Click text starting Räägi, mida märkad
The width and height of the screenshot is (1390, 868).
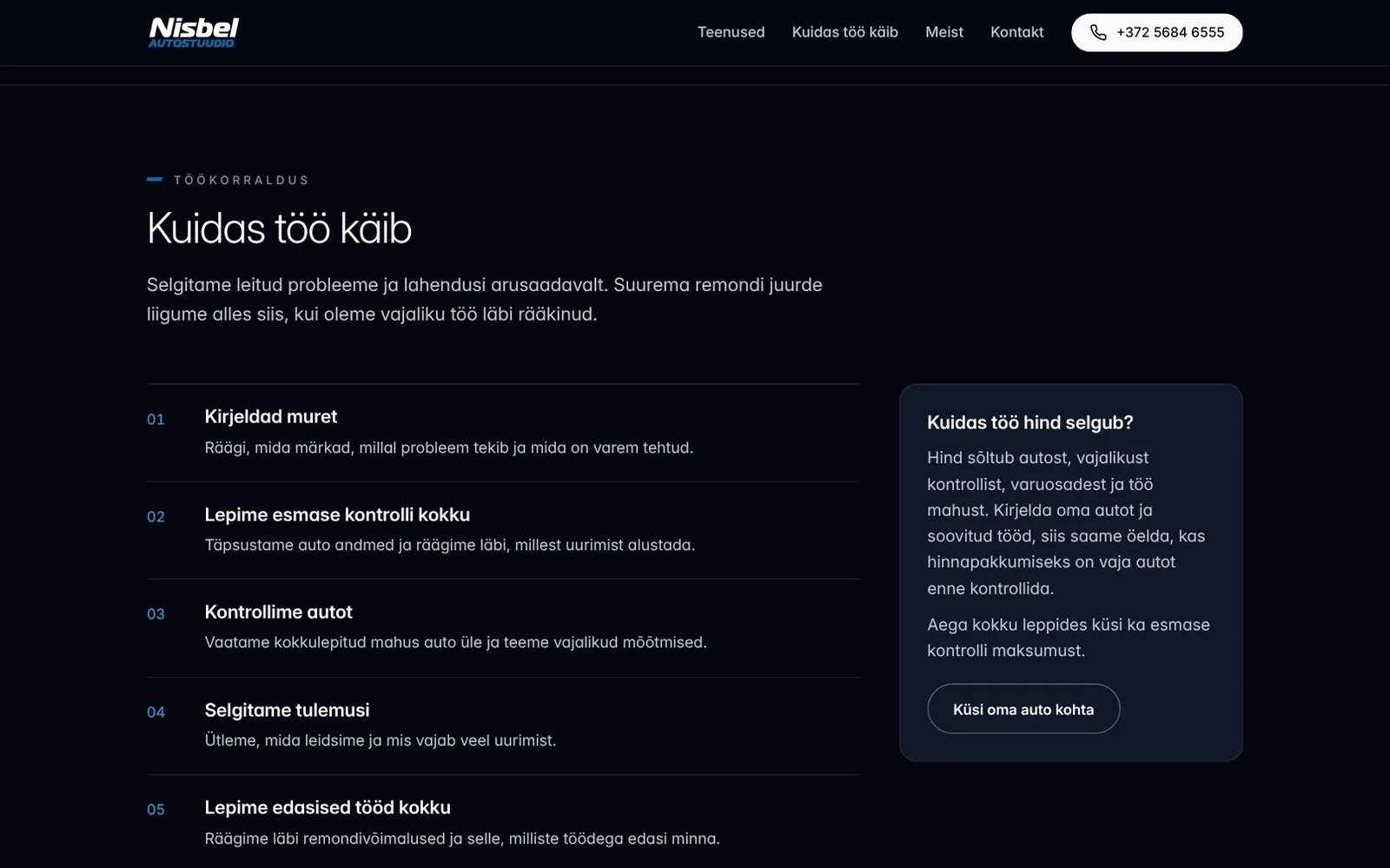pos(448,447)
